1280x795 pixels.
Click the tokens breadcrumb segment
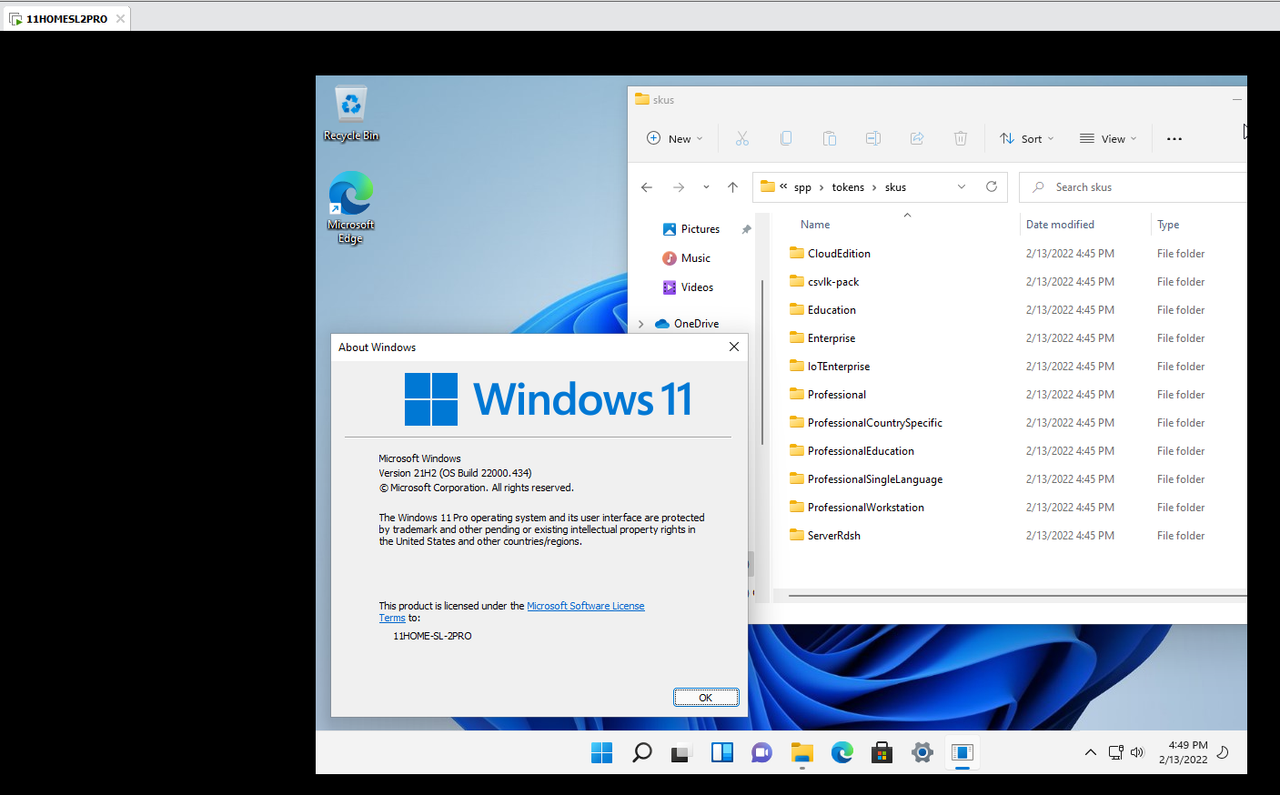[x=848, y=187]
